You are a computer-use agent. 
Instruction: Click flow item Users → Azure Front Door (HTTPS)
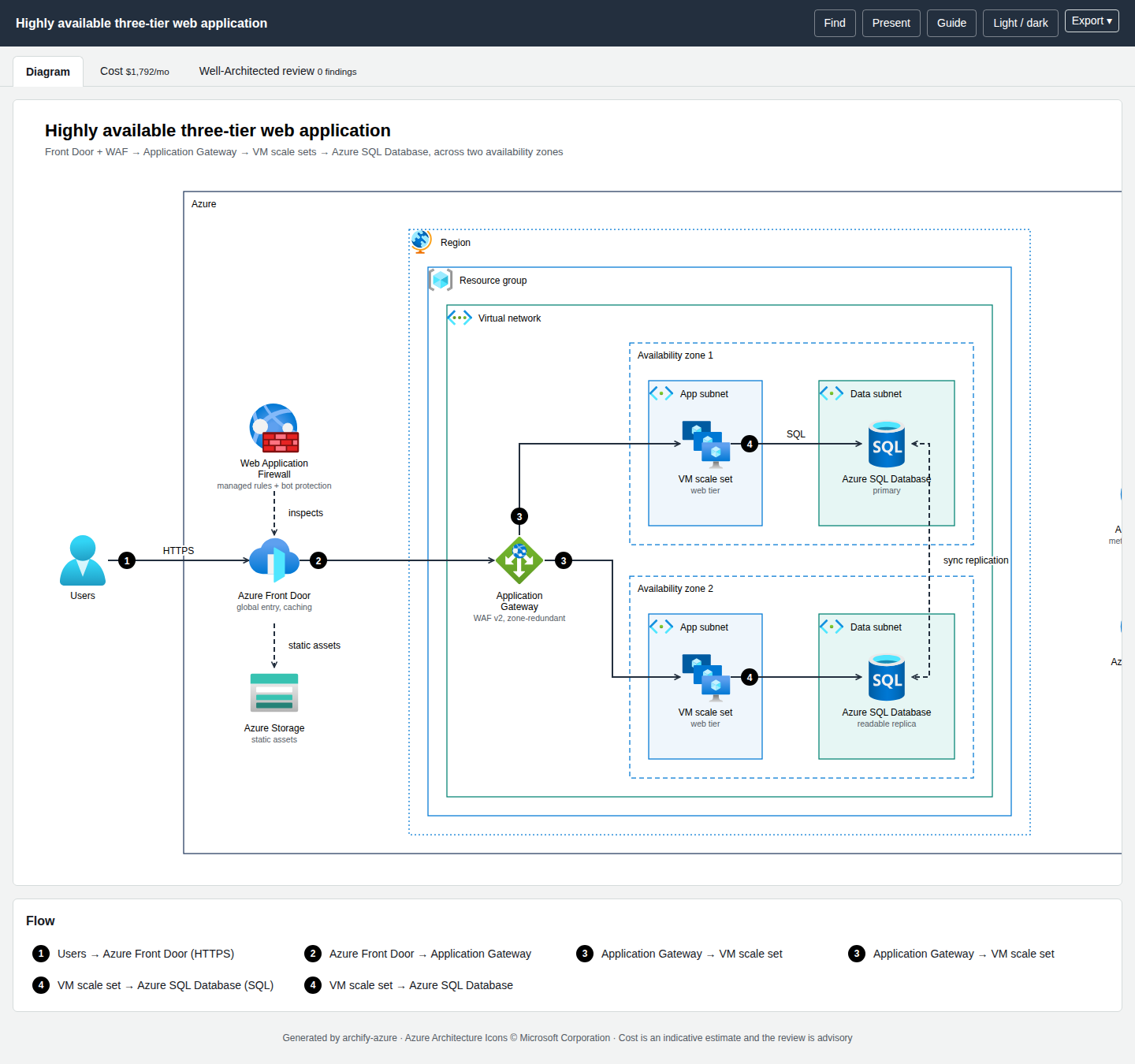[133, 954]
